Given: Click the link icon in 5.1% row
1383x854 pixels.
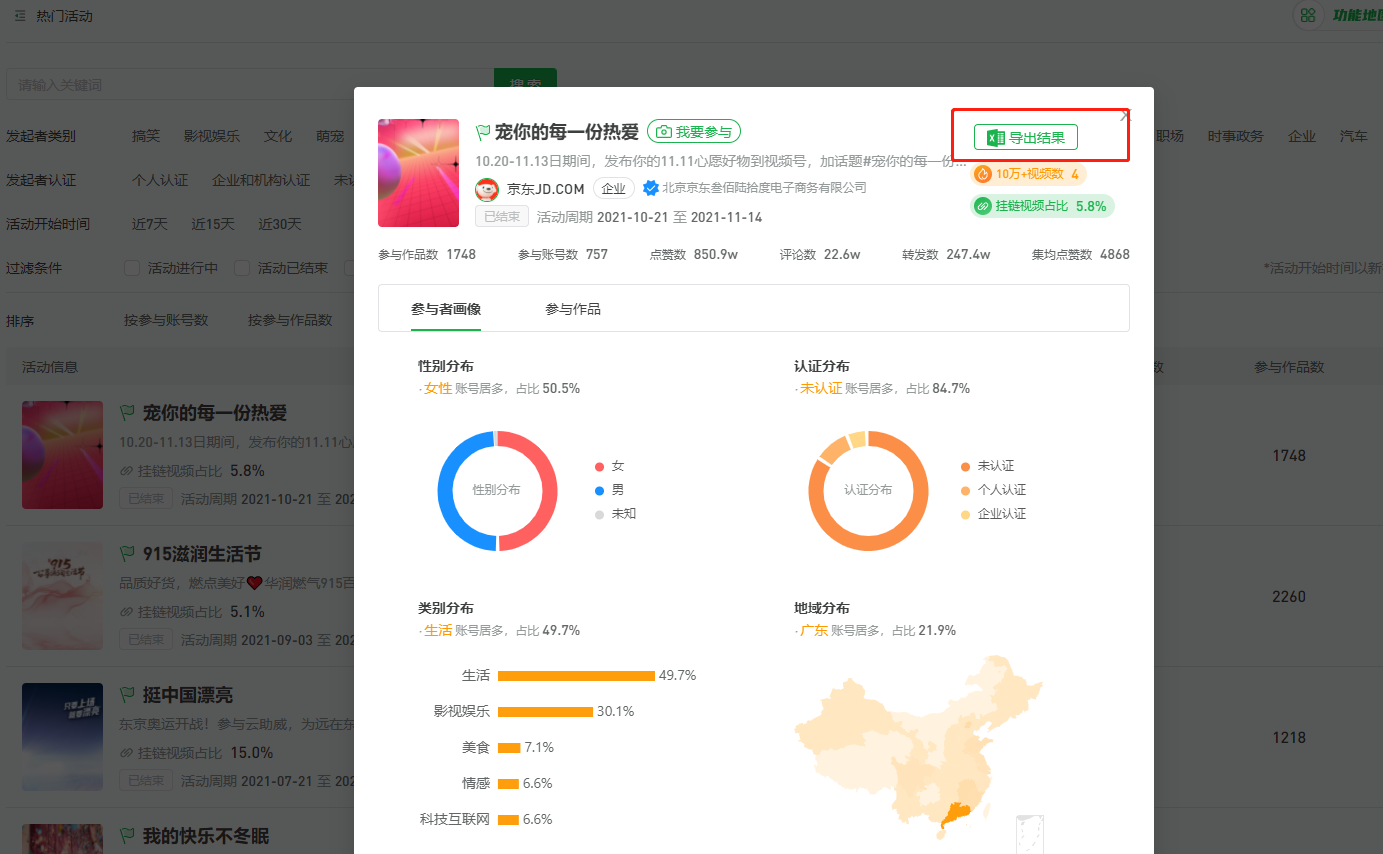Looking at the screenshot, I should tap(126, 612).
